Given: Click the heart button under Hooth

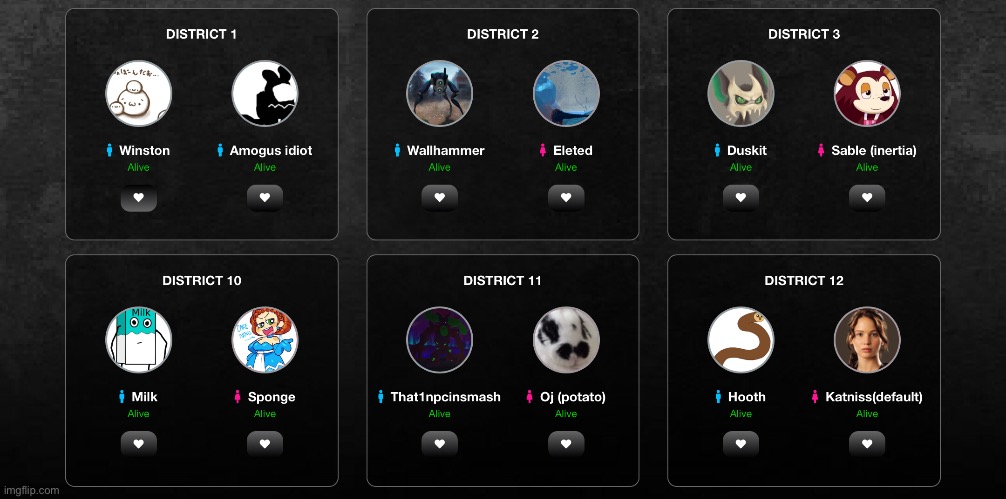Looking at the screenshot, I should [740, 444].
